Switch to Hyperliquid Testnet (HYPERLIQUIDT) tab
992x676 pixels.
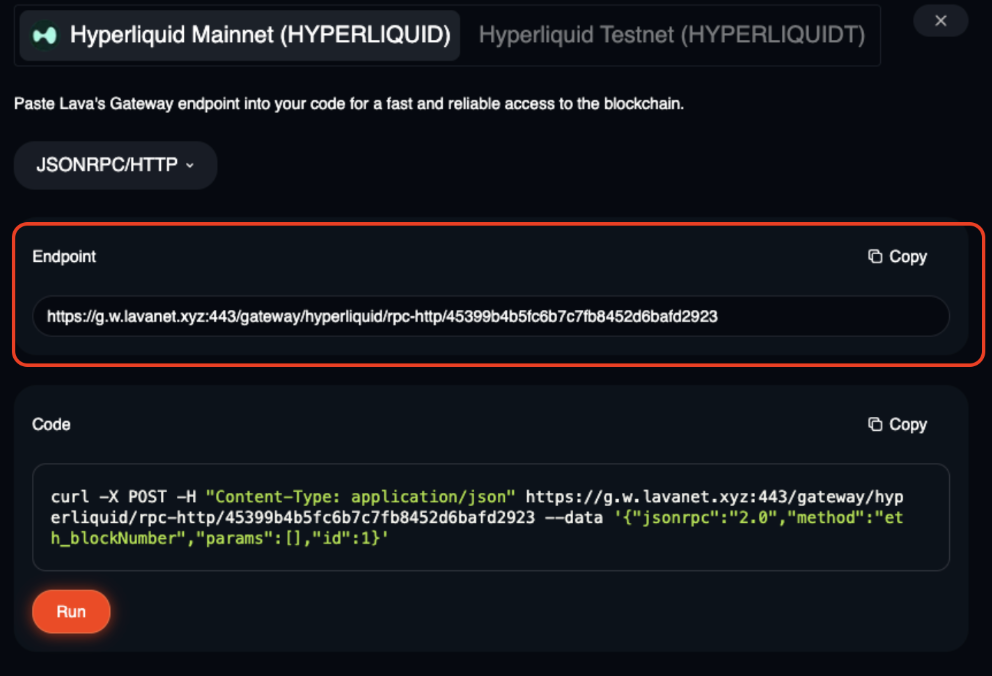(x=671, y=36)
